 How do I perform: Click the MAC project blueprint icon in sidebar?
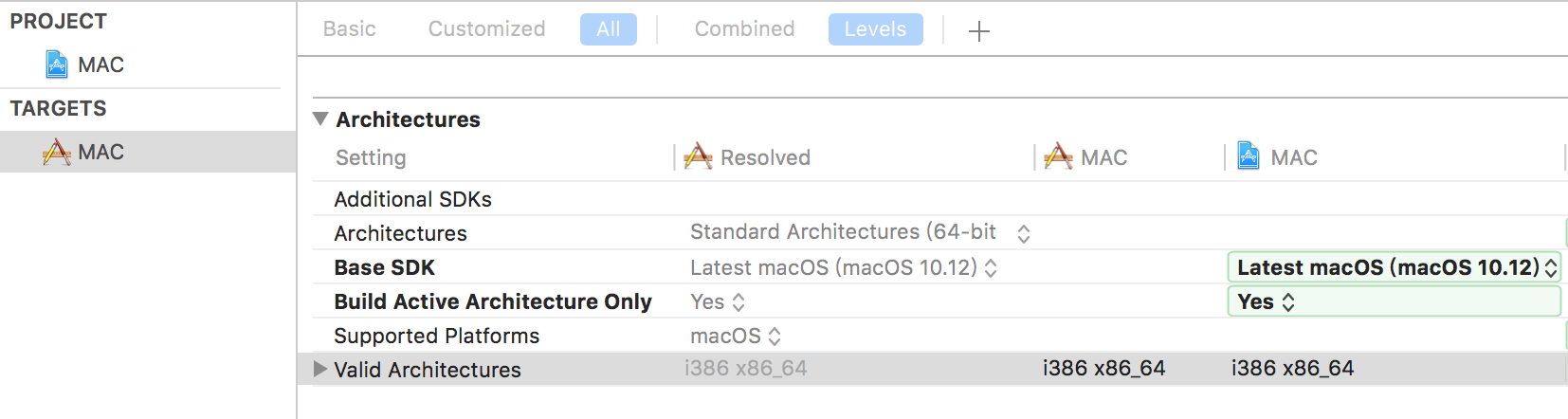[x=57, y=64]
